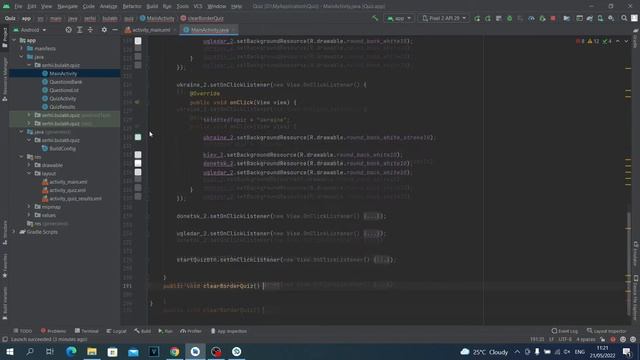Screen dimensions: 640x360
Task: Collapse the layout folder
Action: click(29, 173)
